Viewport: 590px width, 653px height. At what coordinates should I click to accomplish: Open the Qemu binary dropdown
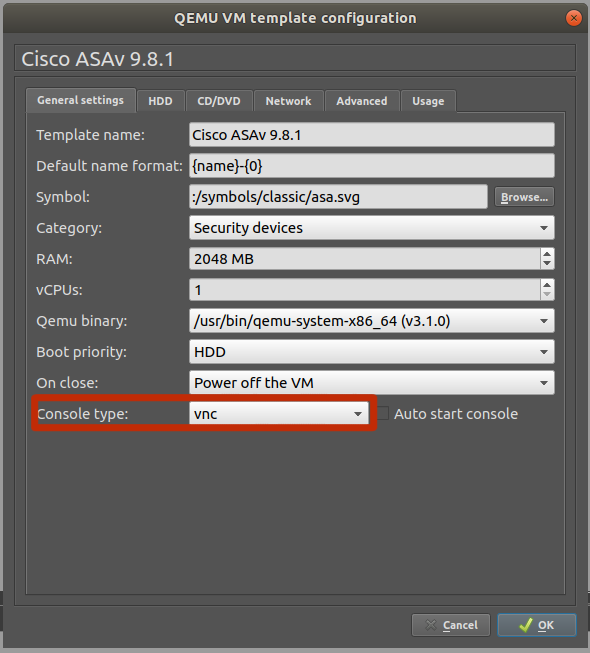point(371,321)
